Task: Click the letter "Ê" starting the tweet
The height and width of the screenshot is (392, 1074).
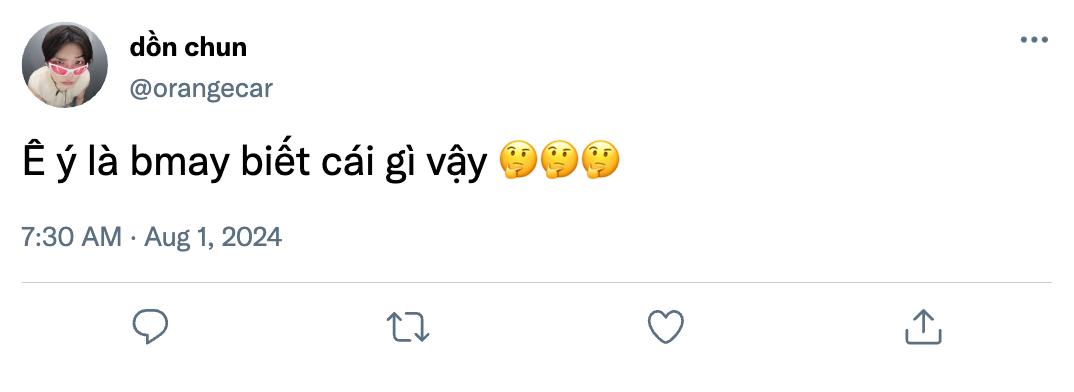Action: coord(33,158)
